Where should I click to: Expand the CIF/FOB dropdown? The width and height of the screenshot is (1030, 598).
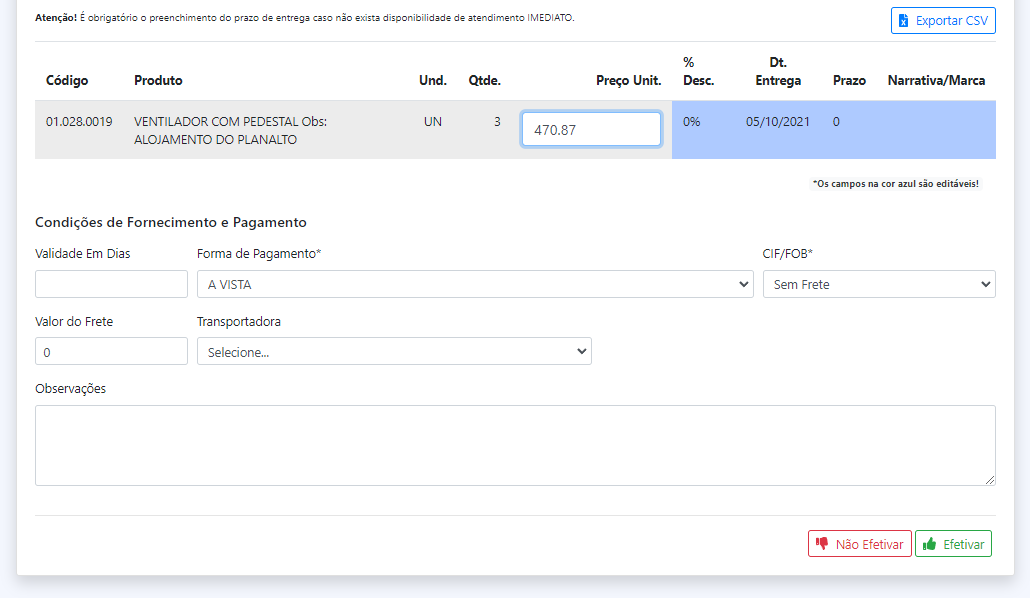(x=878, y=284)
